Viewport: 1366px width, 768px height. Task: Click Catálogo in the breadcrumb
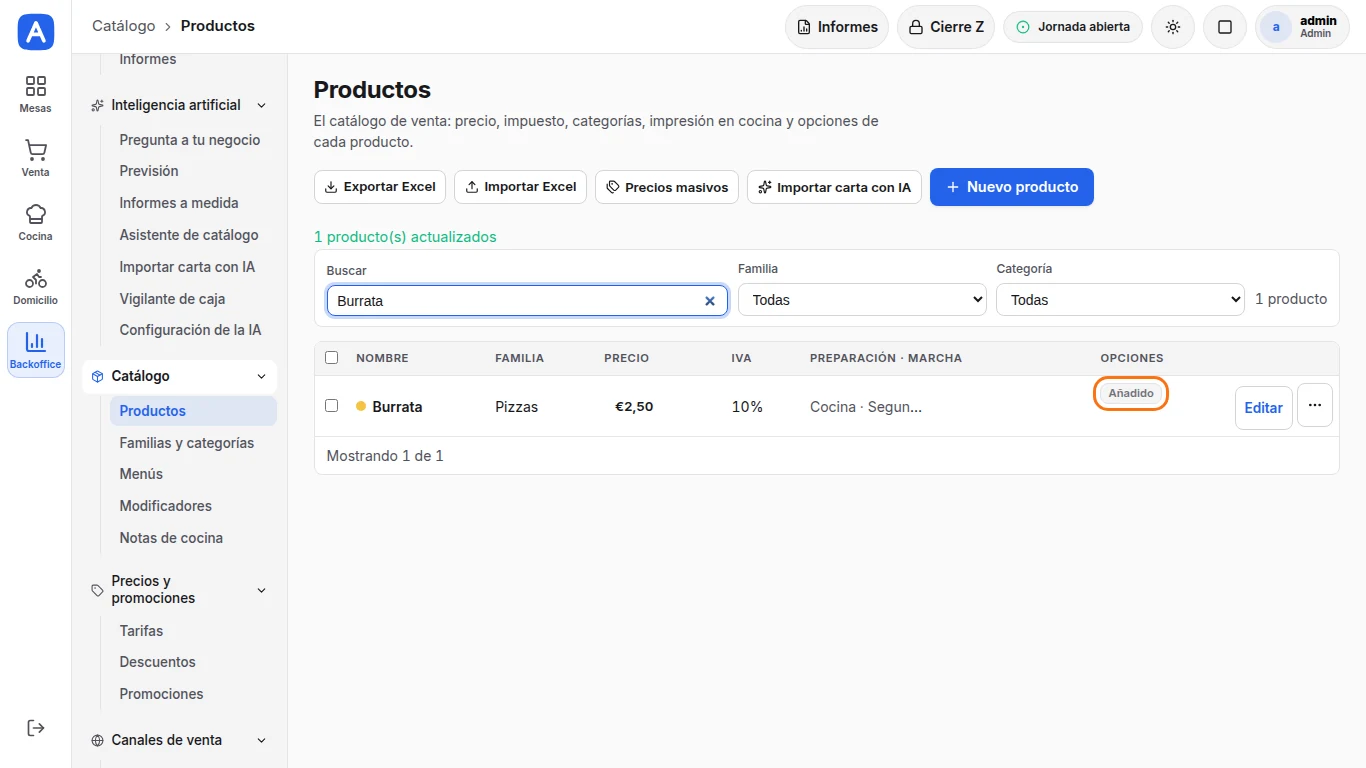(x=124, y=26)
